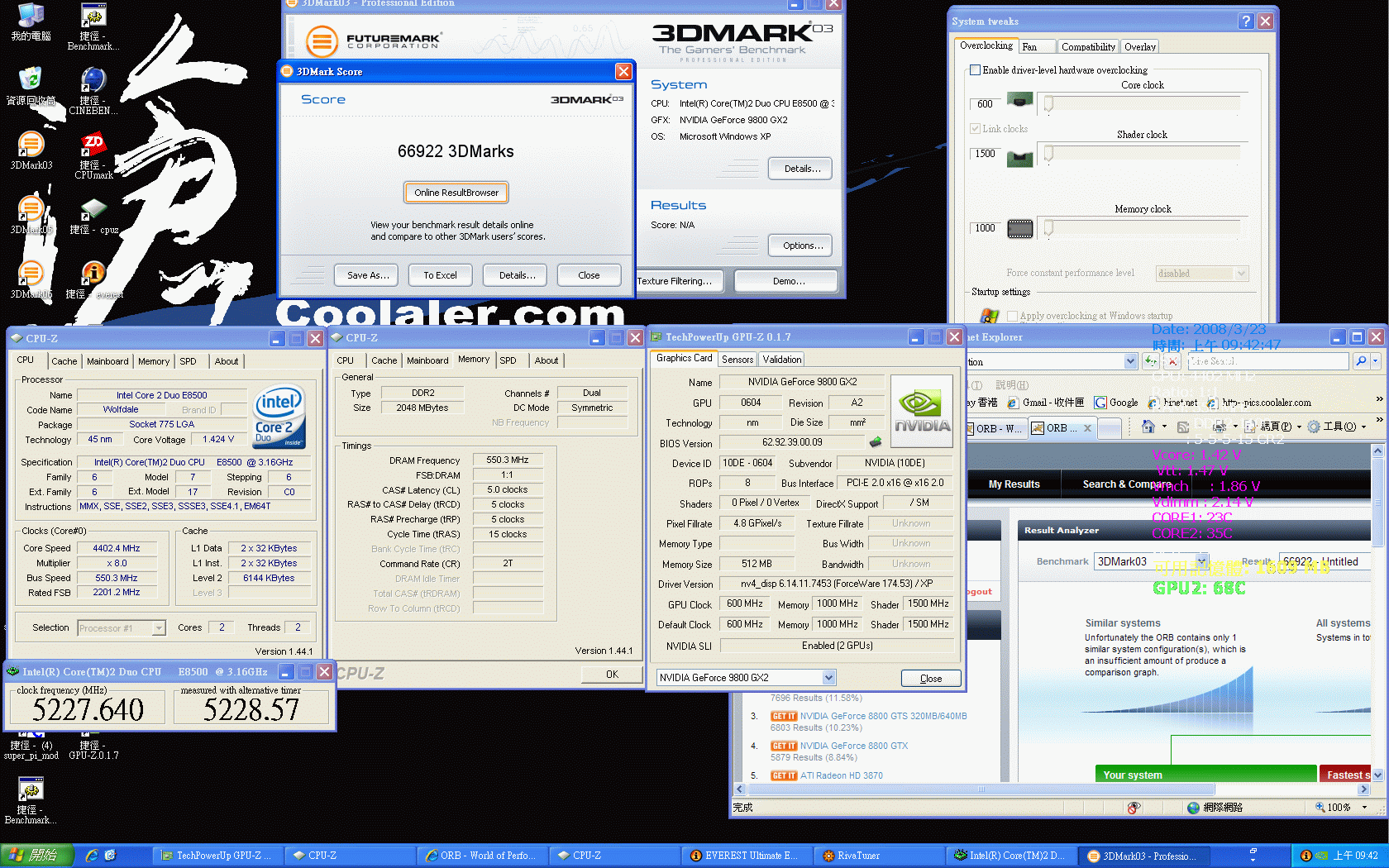Click GPU-Z BIOS version save chip icon
The height and width of the screenshot is (868, 1389).
876,442
